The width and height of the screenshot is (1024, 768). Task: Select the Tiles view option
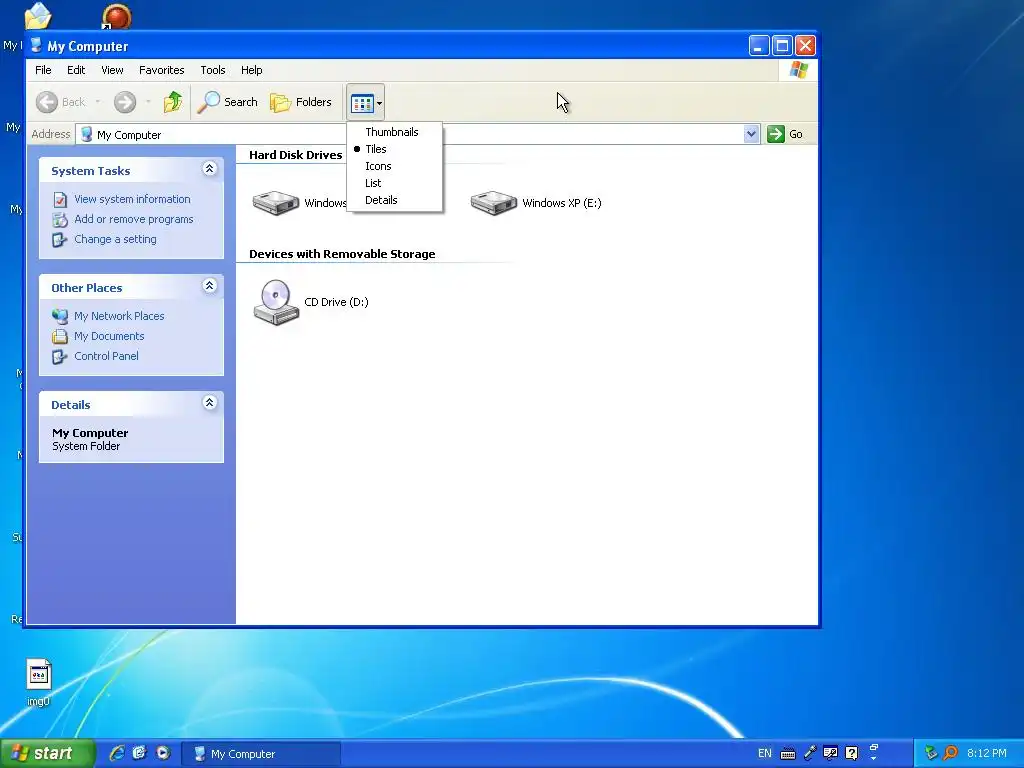pyautogui.click(x=376, y=149)
